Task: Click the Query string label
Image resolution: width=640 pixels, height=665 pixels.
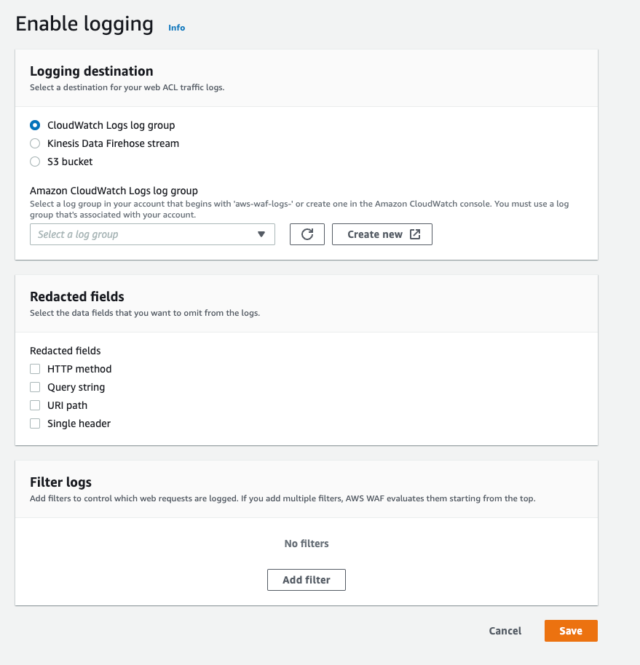Action: [x=76, y=387]
